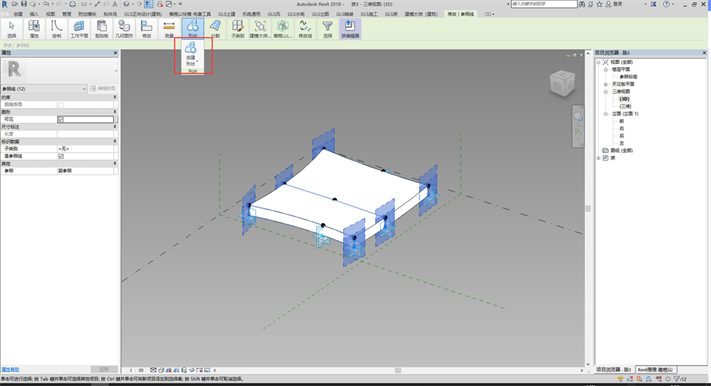The height and width of the screenshot is (386, 711).
Task: Click the 创建形状 (Create Form) flyout button
Action: coord(191,54)
